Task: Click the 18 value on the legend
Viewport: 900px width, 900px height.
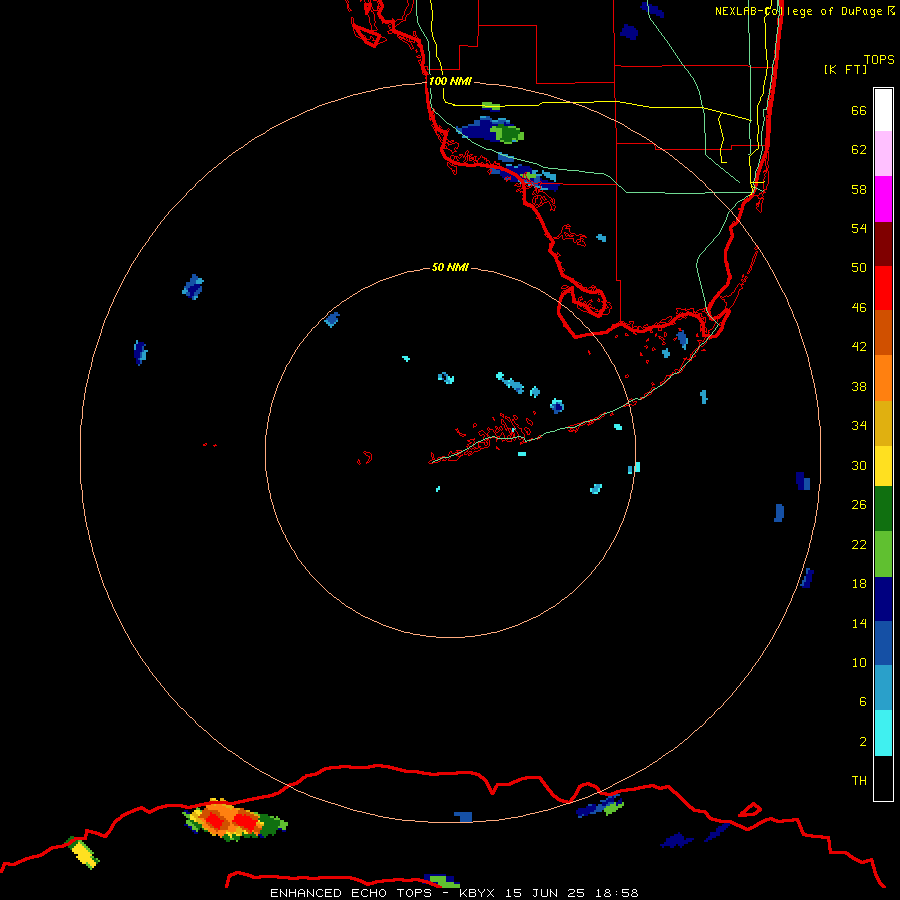Action: click(x=859, y=584)
